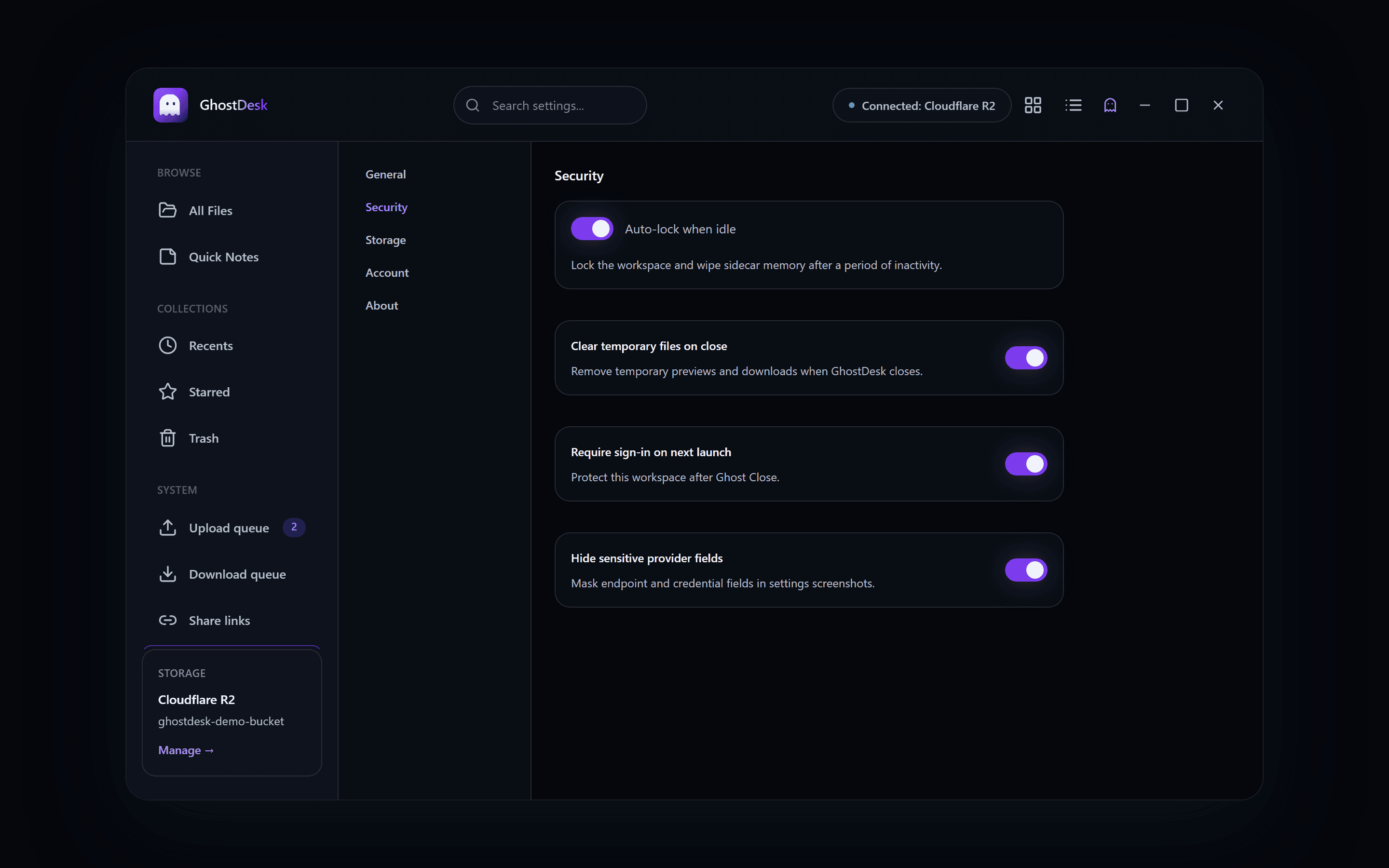Viewport: 1389px width, 868px height.
Task: Click the 'Remove temporary previews' description
Action: point(746,371)
